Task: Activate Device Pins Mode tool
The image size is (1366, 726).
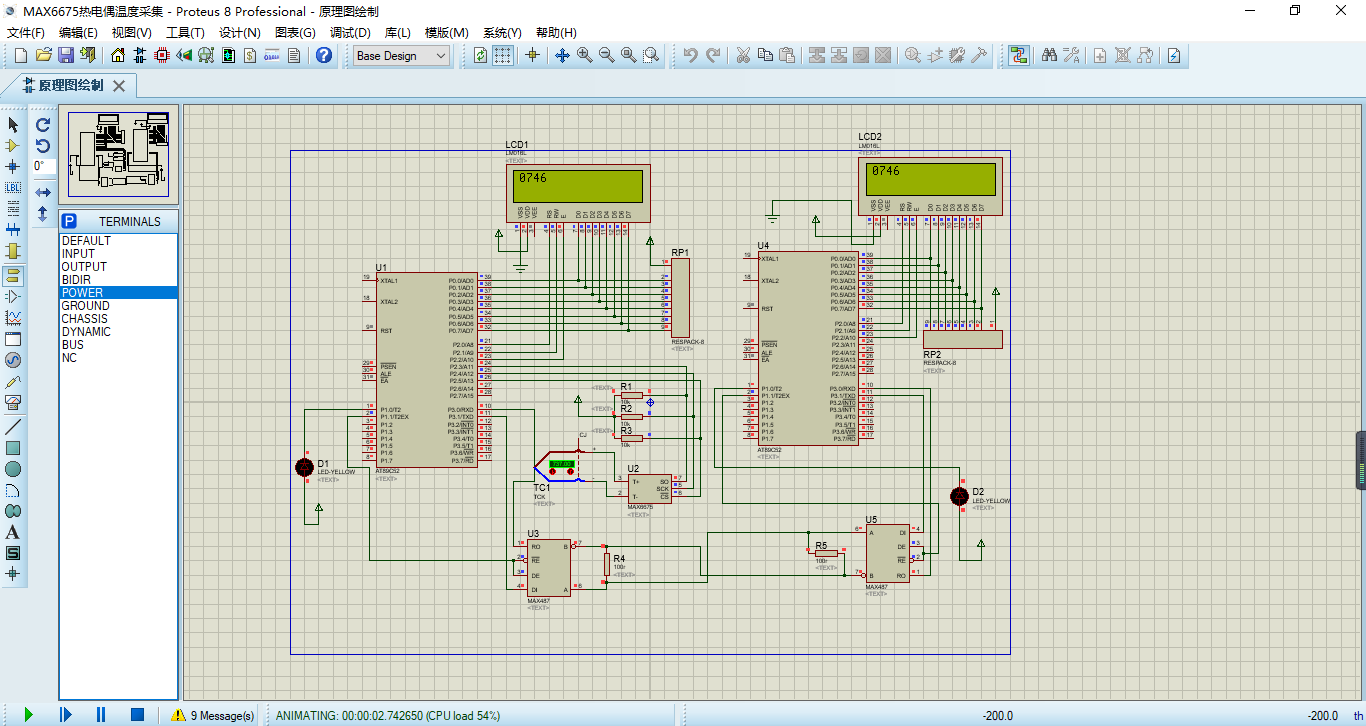Action: (x=13, y=296)
